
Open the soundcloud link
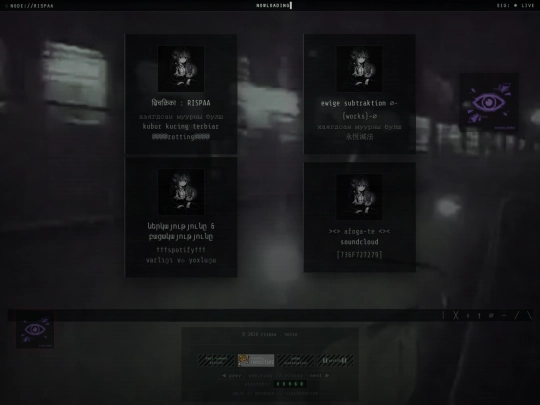coord(359,242)
